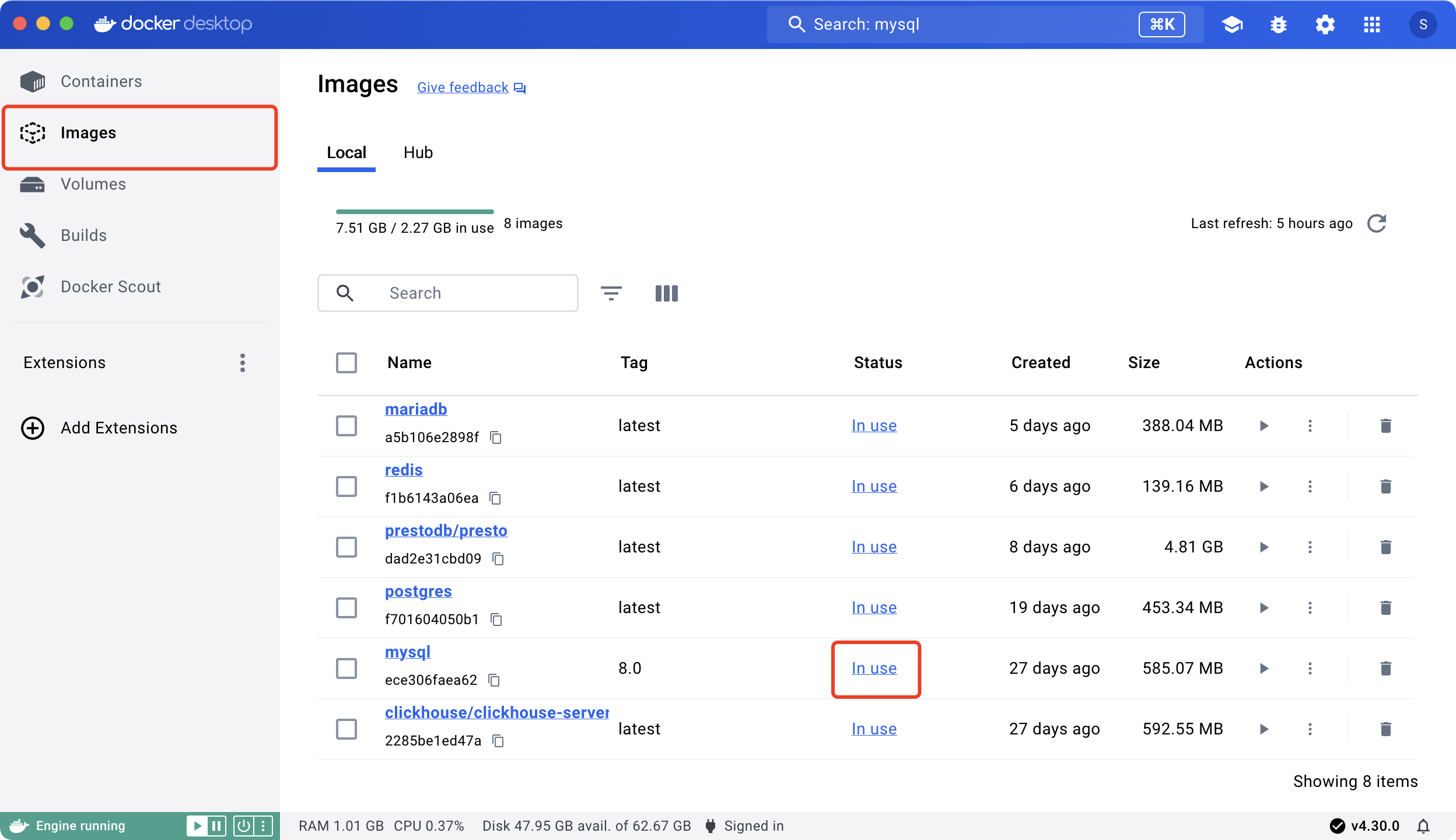Open the Learning center graduation cap icon
The height and width of the screenshot is (840, 1456).
[1232, 24]
